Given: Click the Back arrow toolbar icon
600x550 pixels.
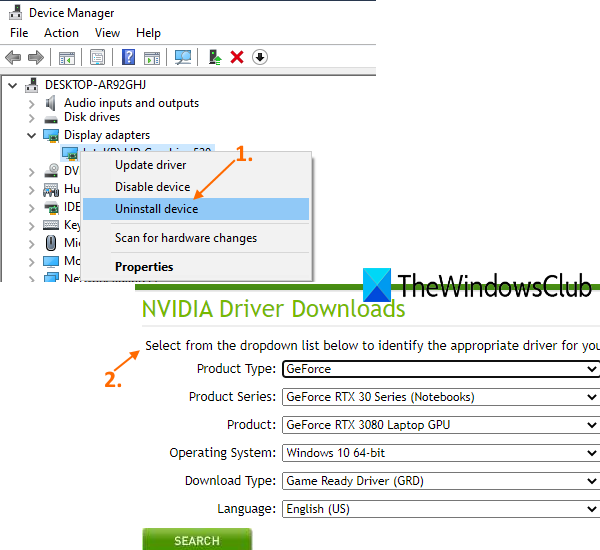Looking at the screenshot, I should tap(13, 57).
